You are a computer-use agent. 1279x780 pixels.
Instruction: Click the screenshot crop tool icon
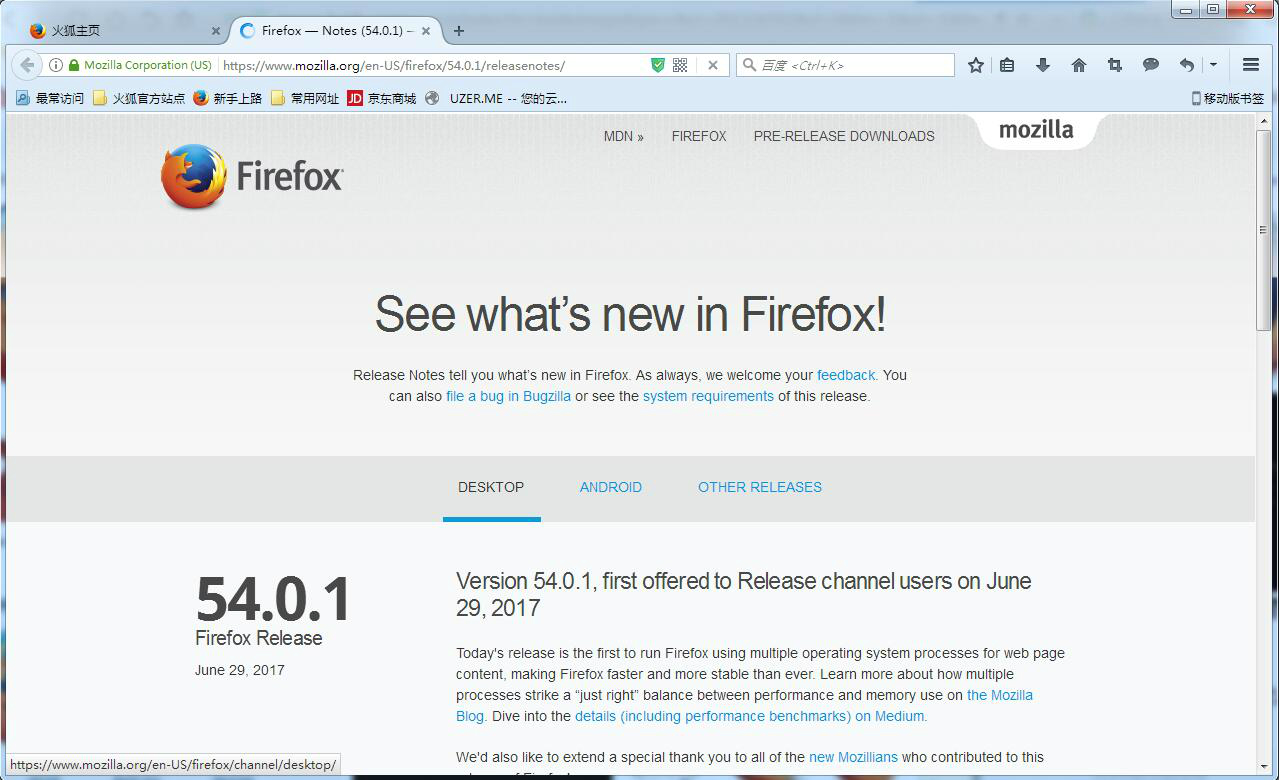pos(1115,65)
